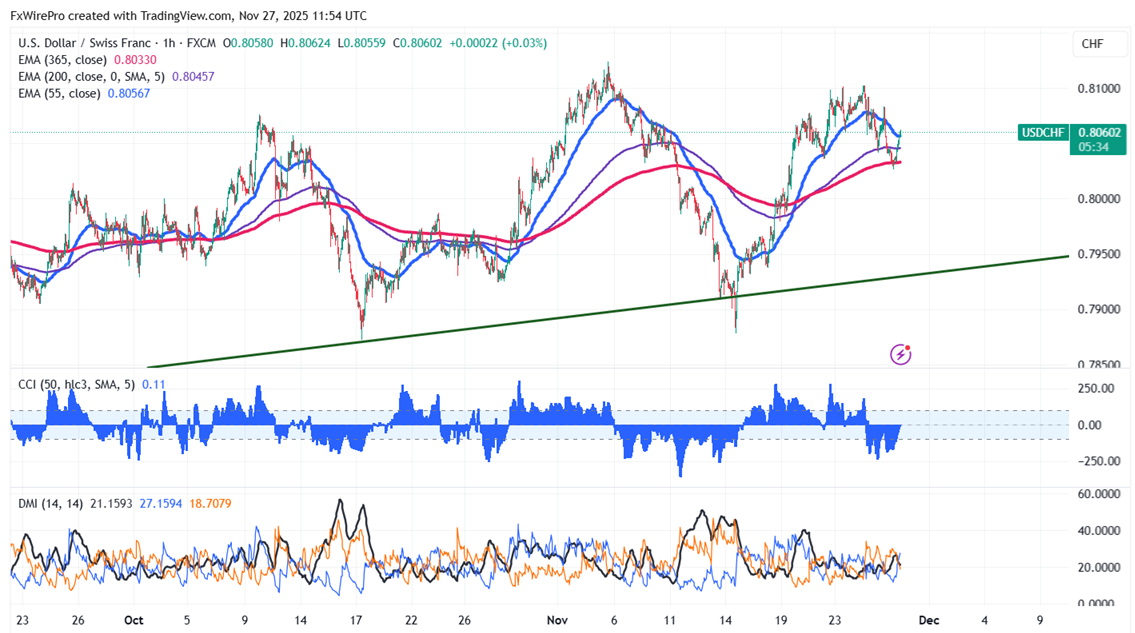Click the open price O0.80580 value
Screen dimensions: 1135x633
(248, 43)
